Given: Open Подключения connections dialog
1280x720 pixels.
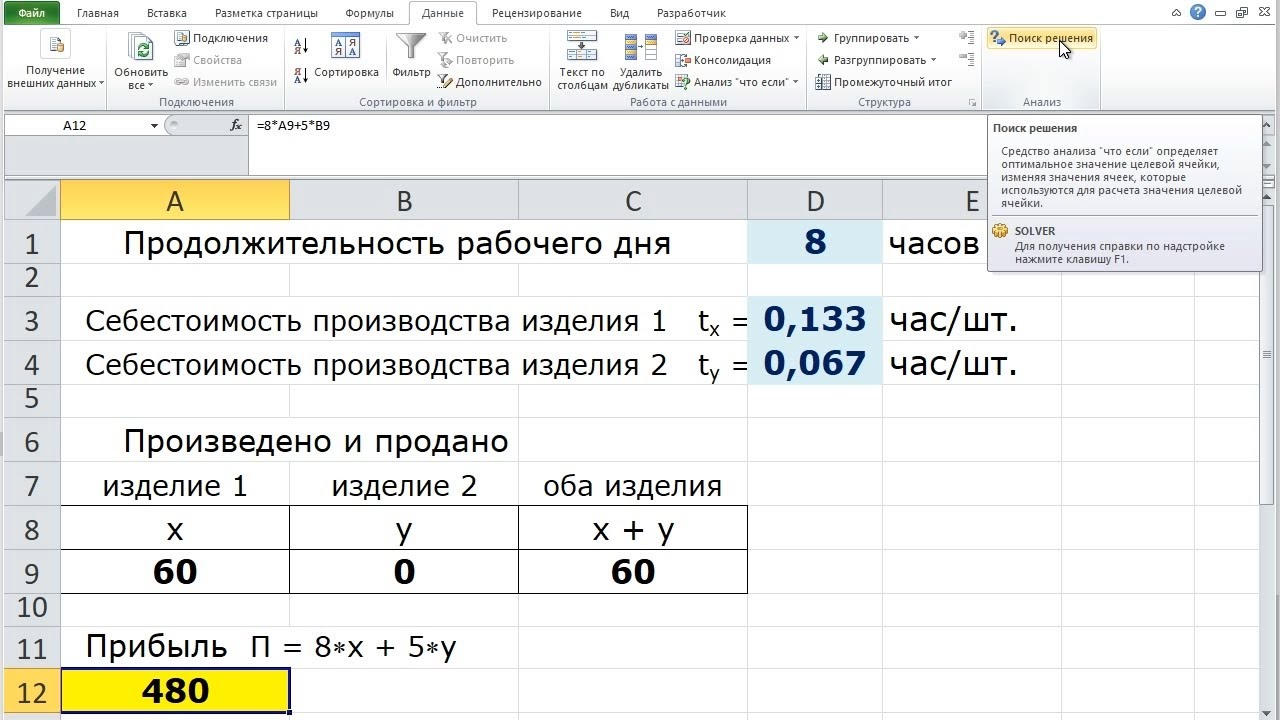Looking at the screenshot, I should pos(221,38).
